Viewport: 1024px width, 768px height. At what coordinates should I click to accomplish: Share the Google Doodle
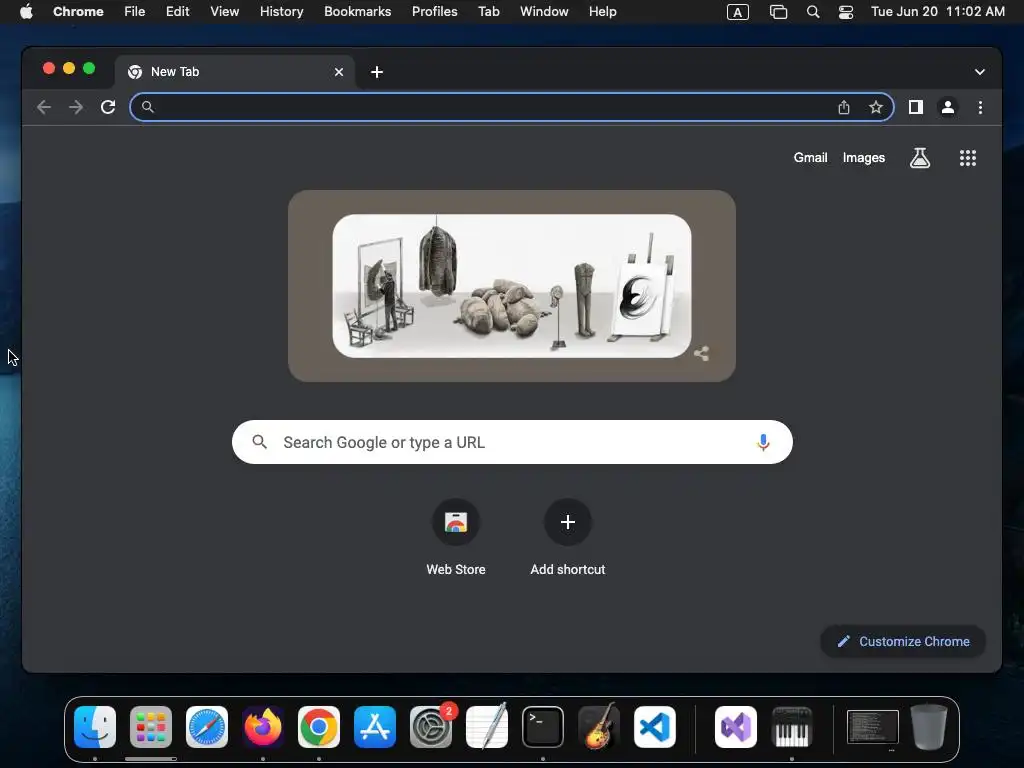[x=701, y=354]
